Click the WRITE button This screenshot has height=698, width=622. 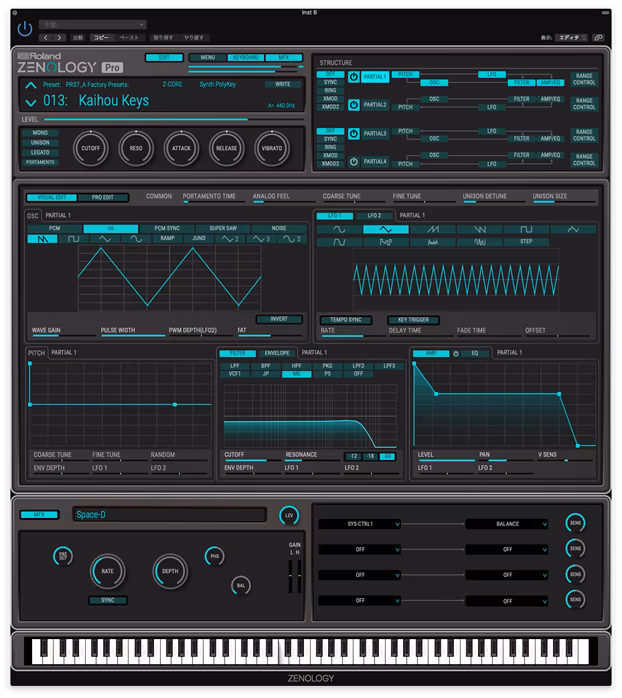tap(282, 84)
